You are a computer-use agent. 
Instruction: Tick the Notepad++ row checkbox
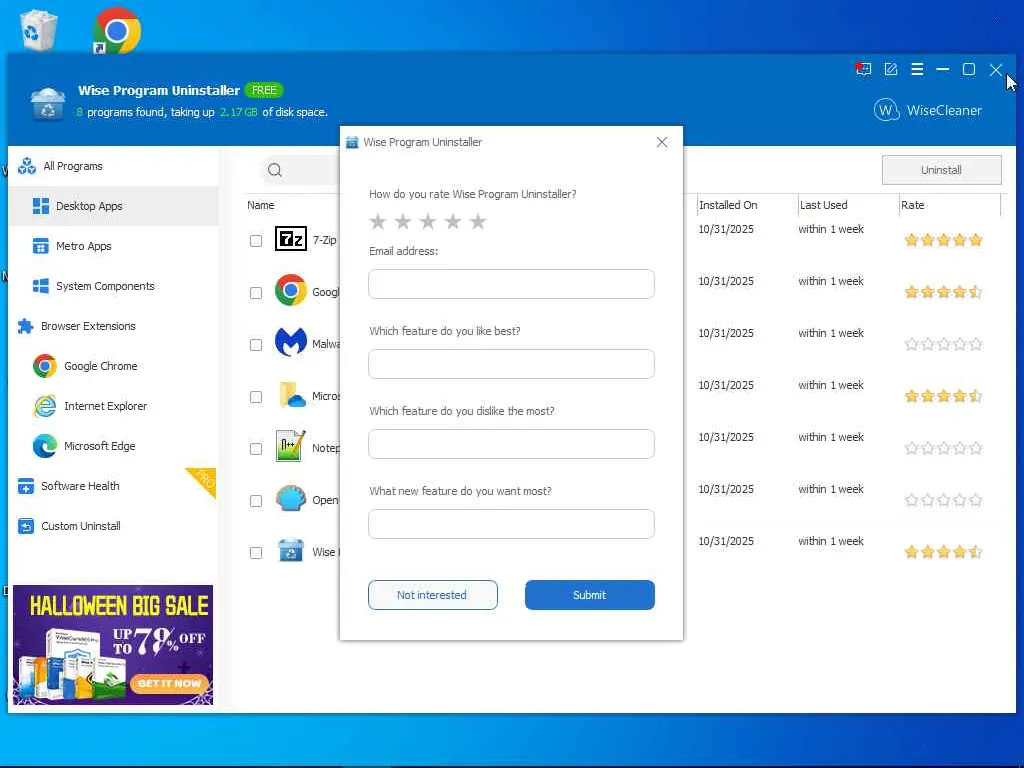256,449
